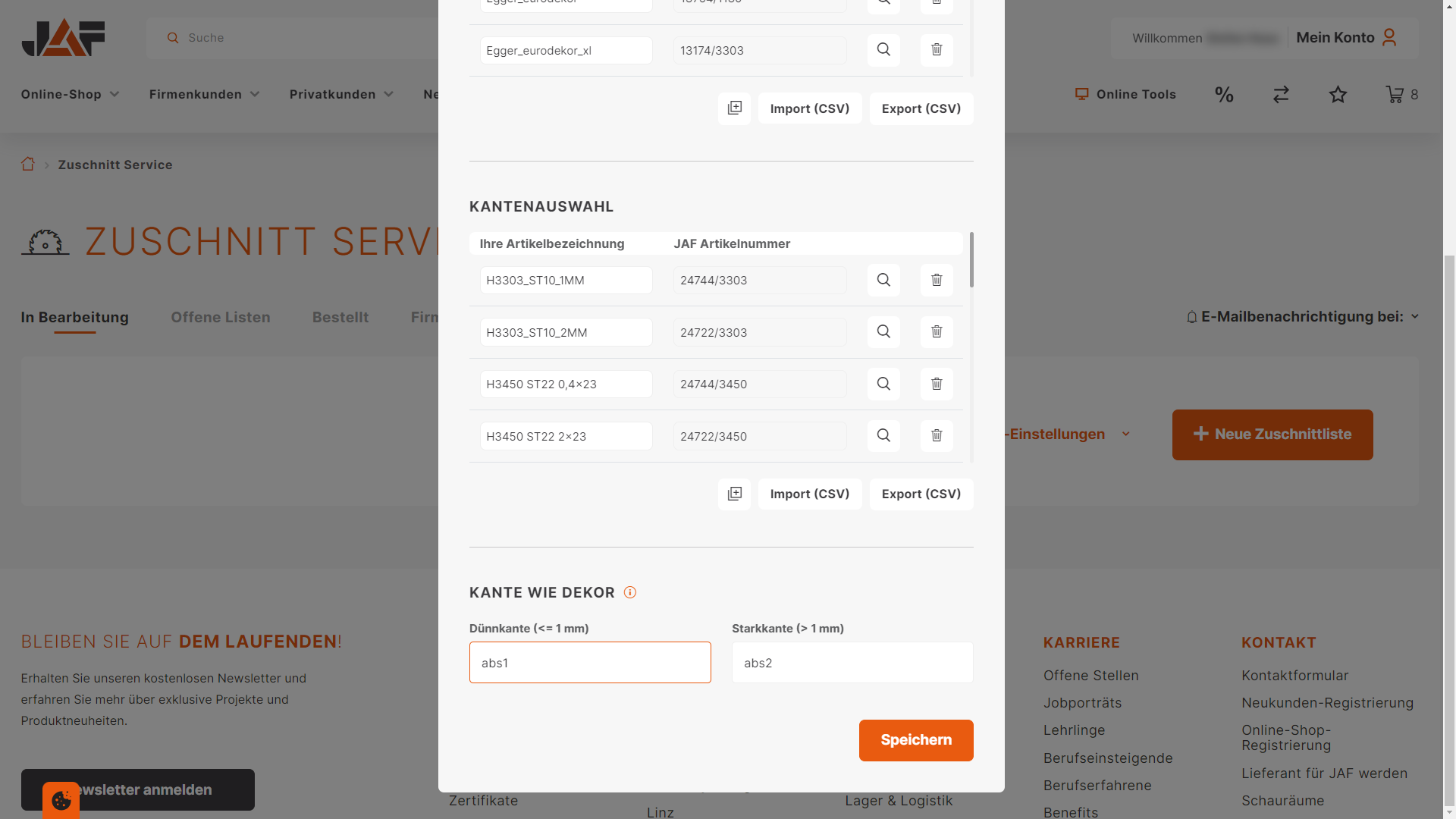
Task: Open cookie settings icon
Action: coord(61,800)
